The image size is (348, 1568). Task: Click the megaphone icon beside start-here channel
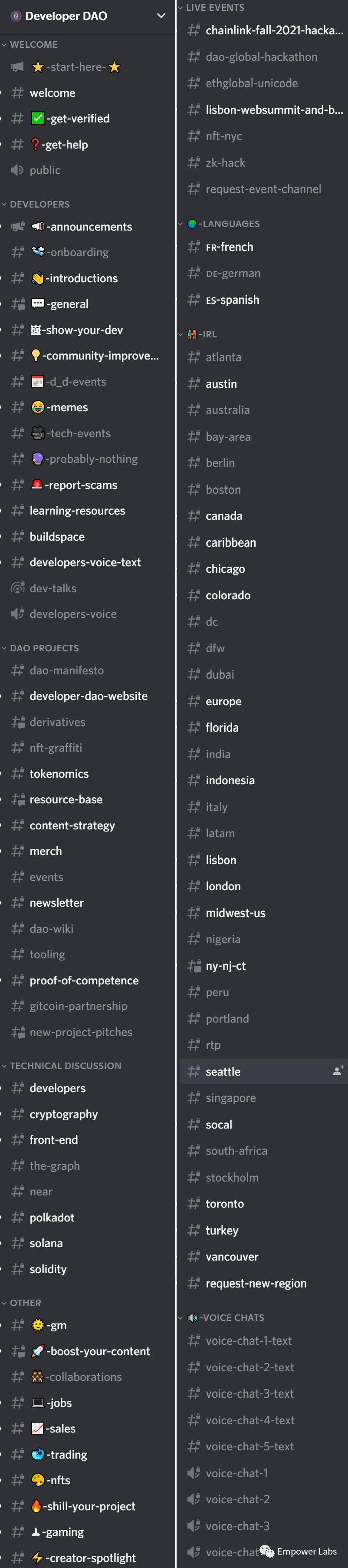pos(18,67)
